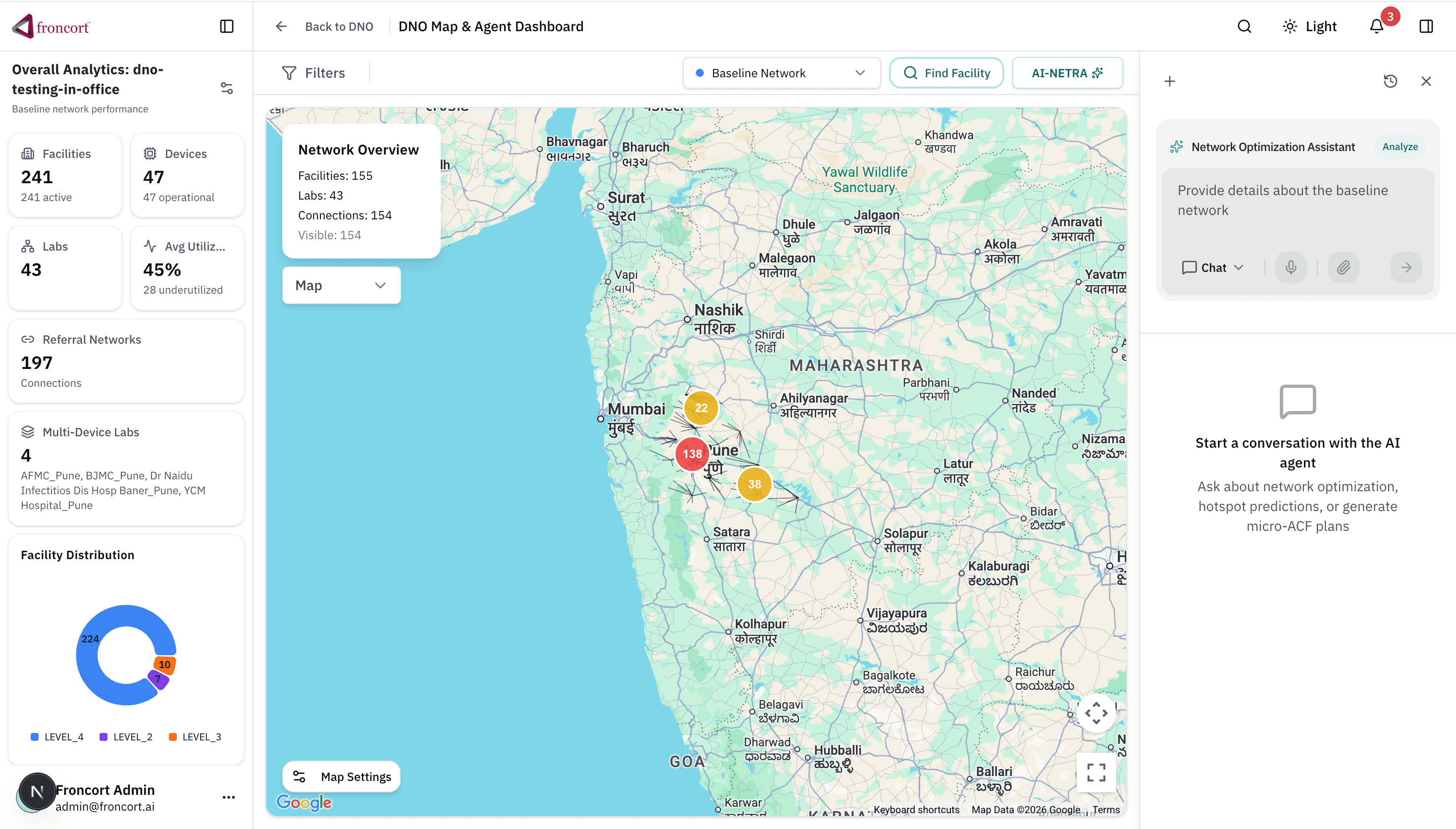Select the LEVEL_2 legend swatch
Screen dimensions: 1456x829
click(x=103, y=736)
